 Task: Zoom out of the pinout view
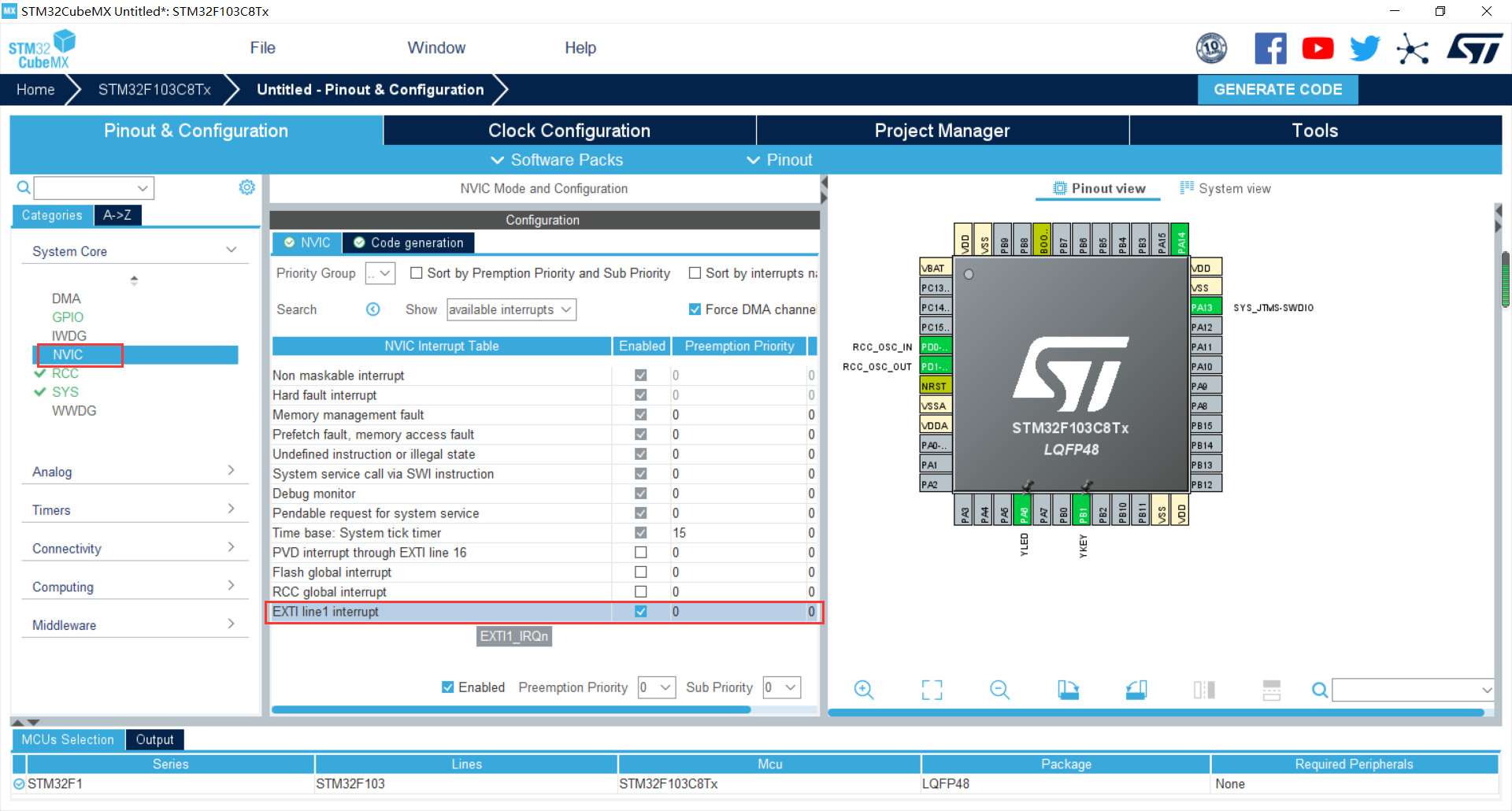coord(999,691)
